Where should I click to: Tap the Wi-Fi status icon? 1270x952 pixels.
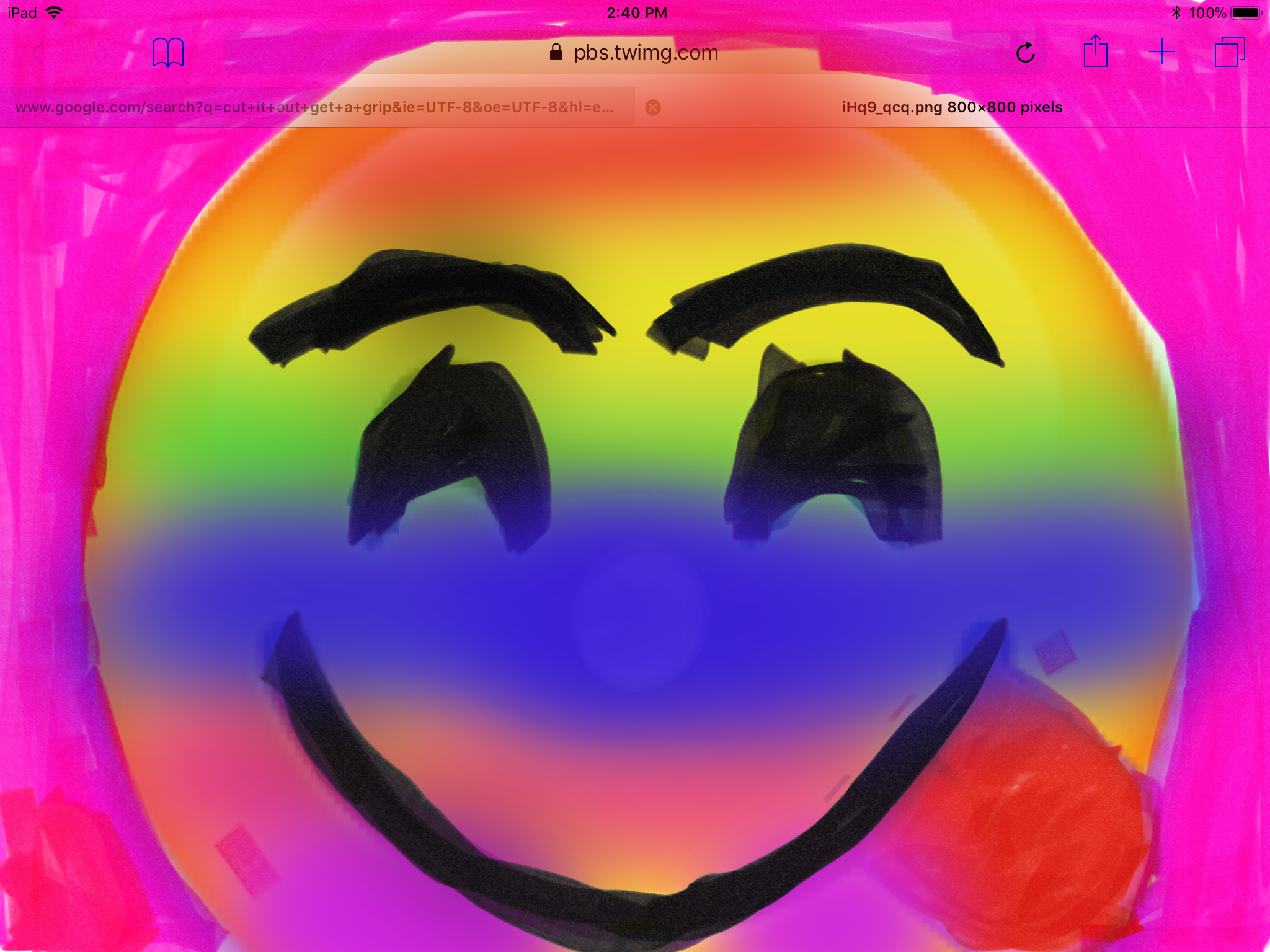click(x=55, y=12)
